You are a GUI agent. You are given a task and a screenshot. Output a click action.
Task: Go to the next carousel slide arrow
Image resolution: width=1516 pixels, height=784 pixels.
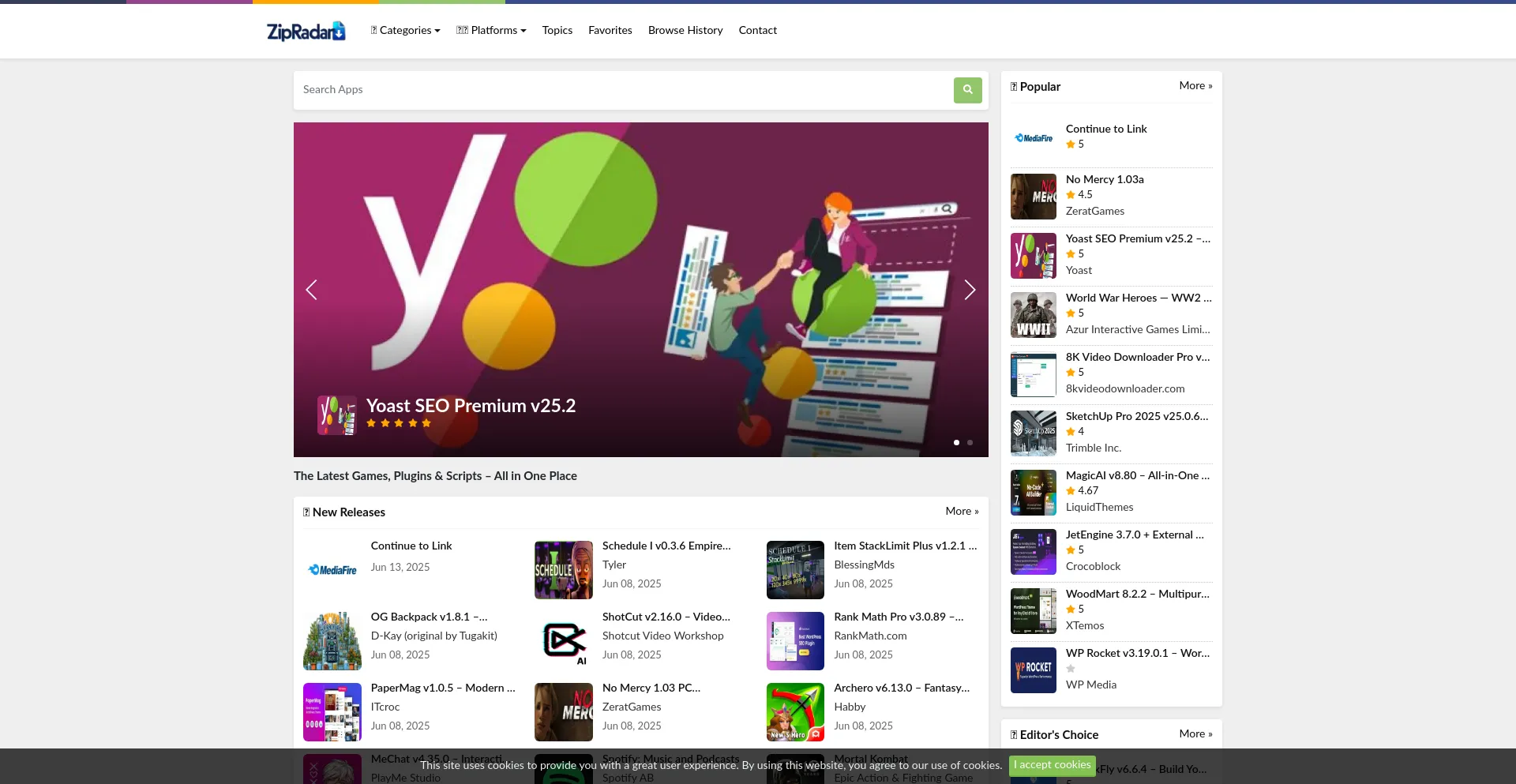point(970,290)
